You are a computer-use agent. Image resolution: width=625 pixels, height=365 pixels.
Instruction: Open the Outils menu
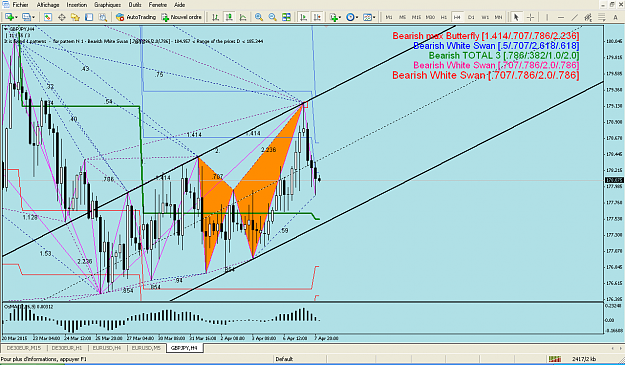point(135,5)
